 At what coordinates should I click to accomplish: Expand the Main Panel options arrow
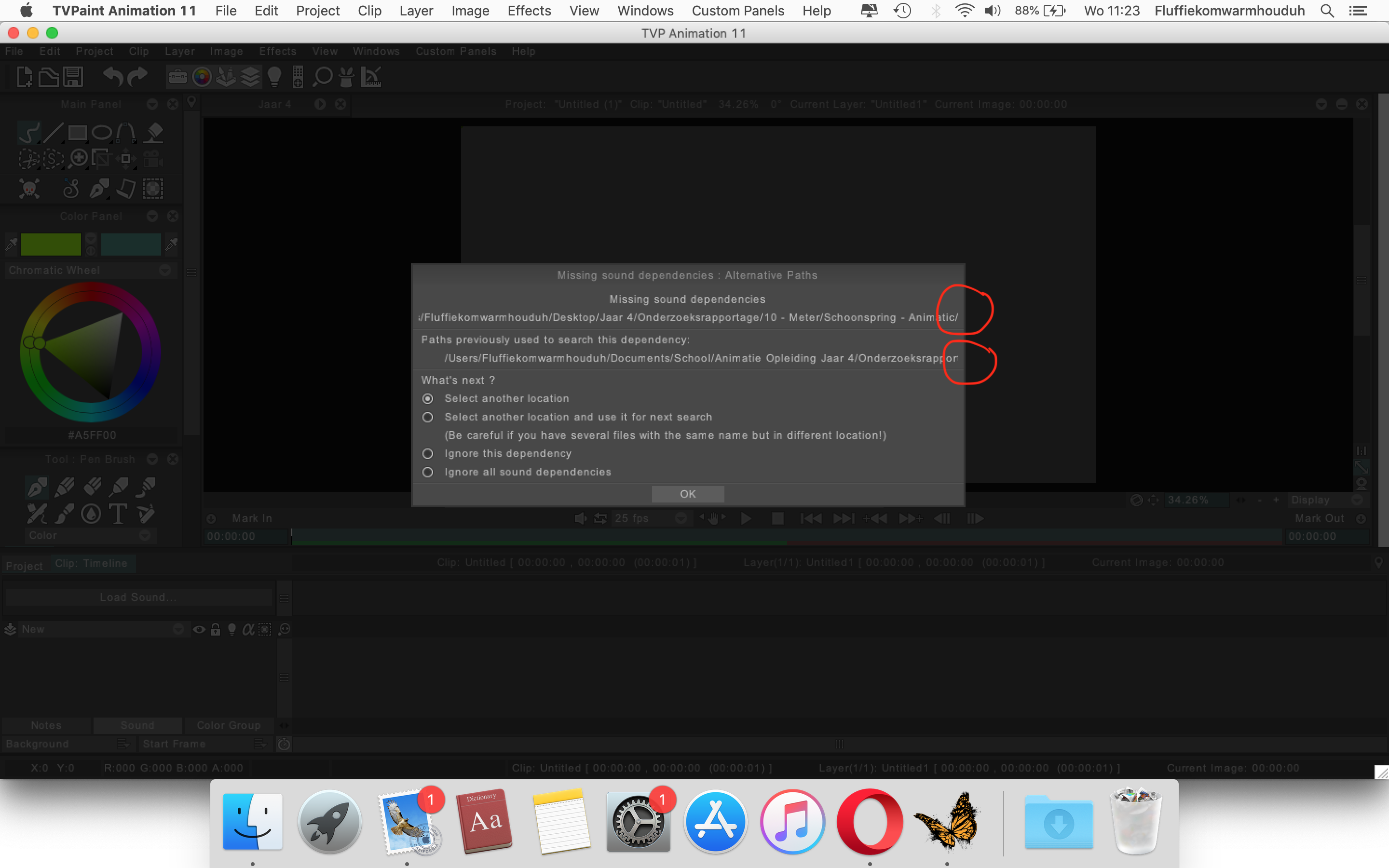[x=152, y=104]
